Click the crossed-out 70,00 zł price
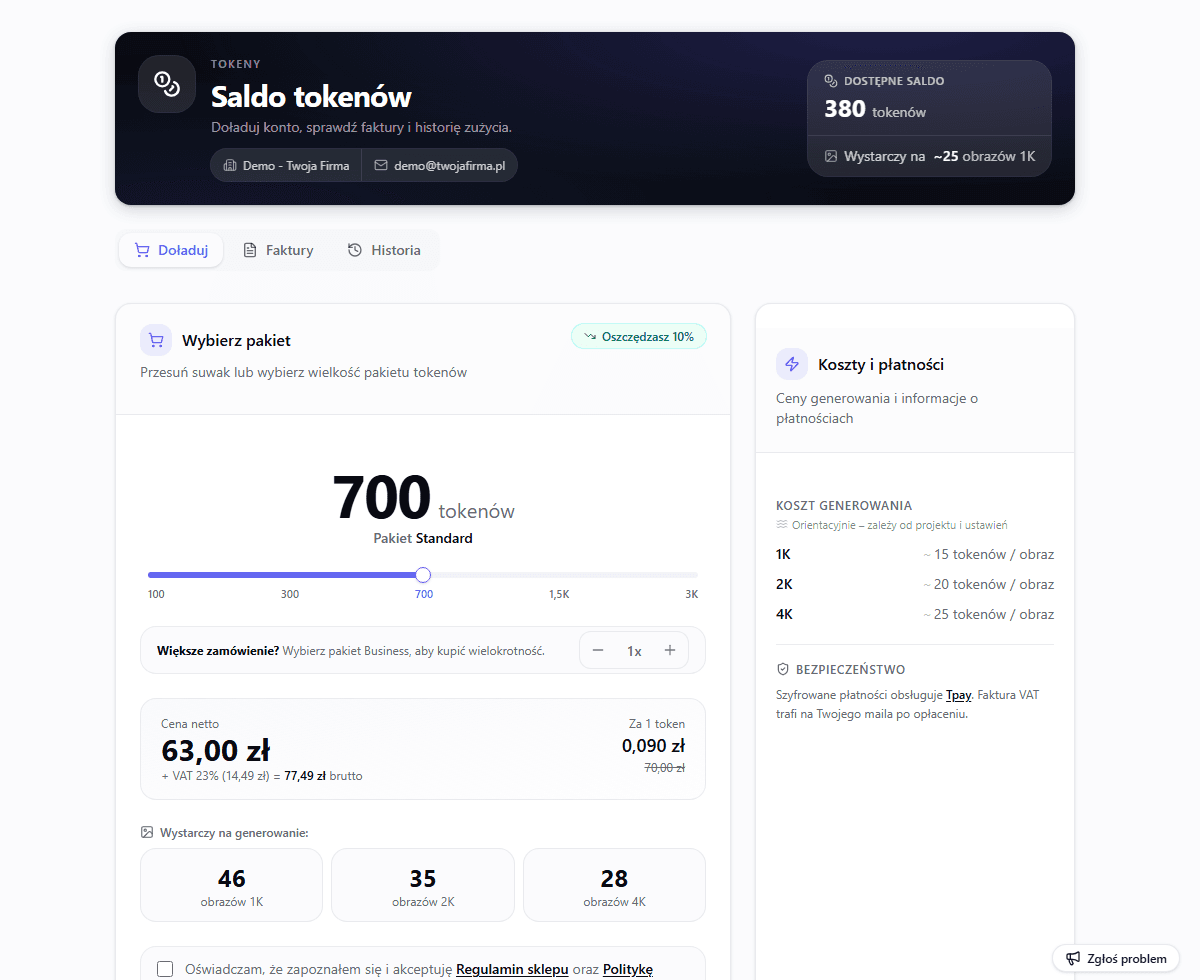Viewport: 1200px width, 980px height. [x=665, y=768]
